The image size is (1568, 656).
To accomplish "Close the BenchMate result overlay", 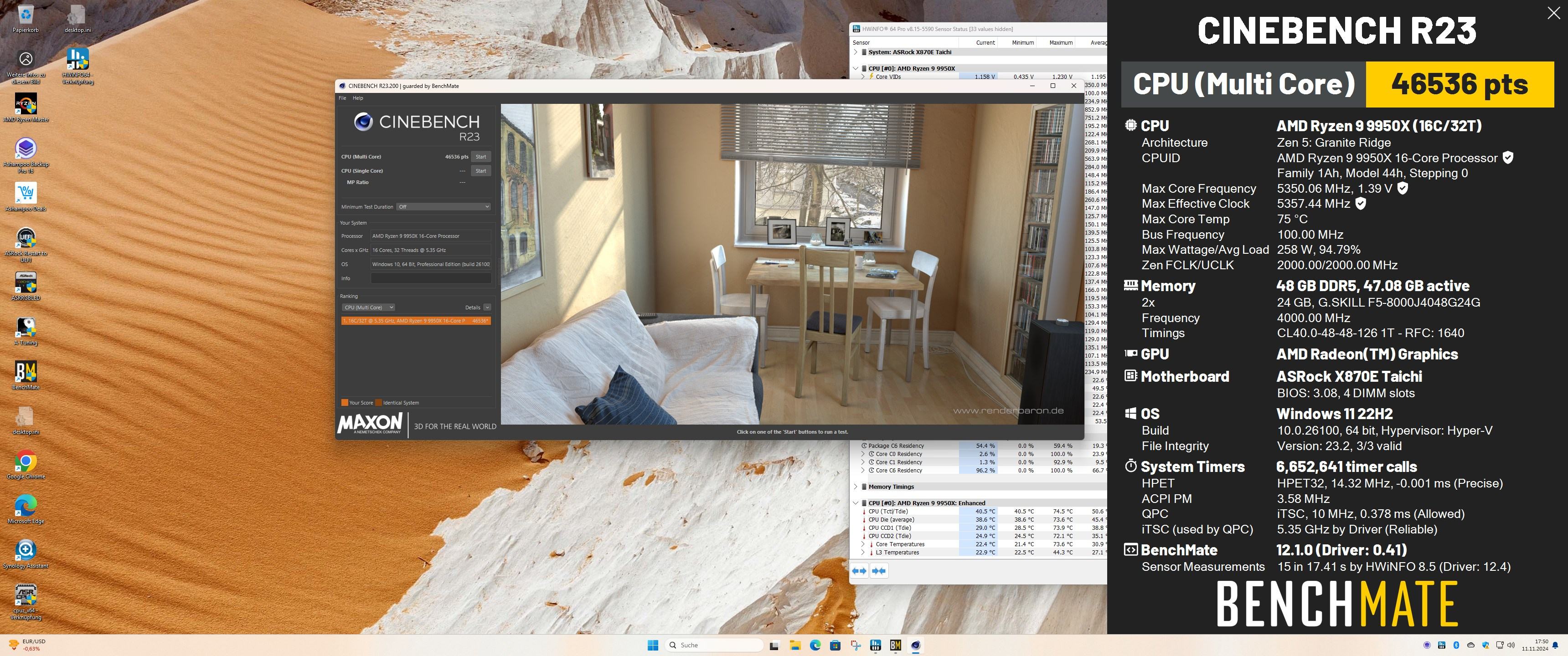I will (x=1553, y=13).
